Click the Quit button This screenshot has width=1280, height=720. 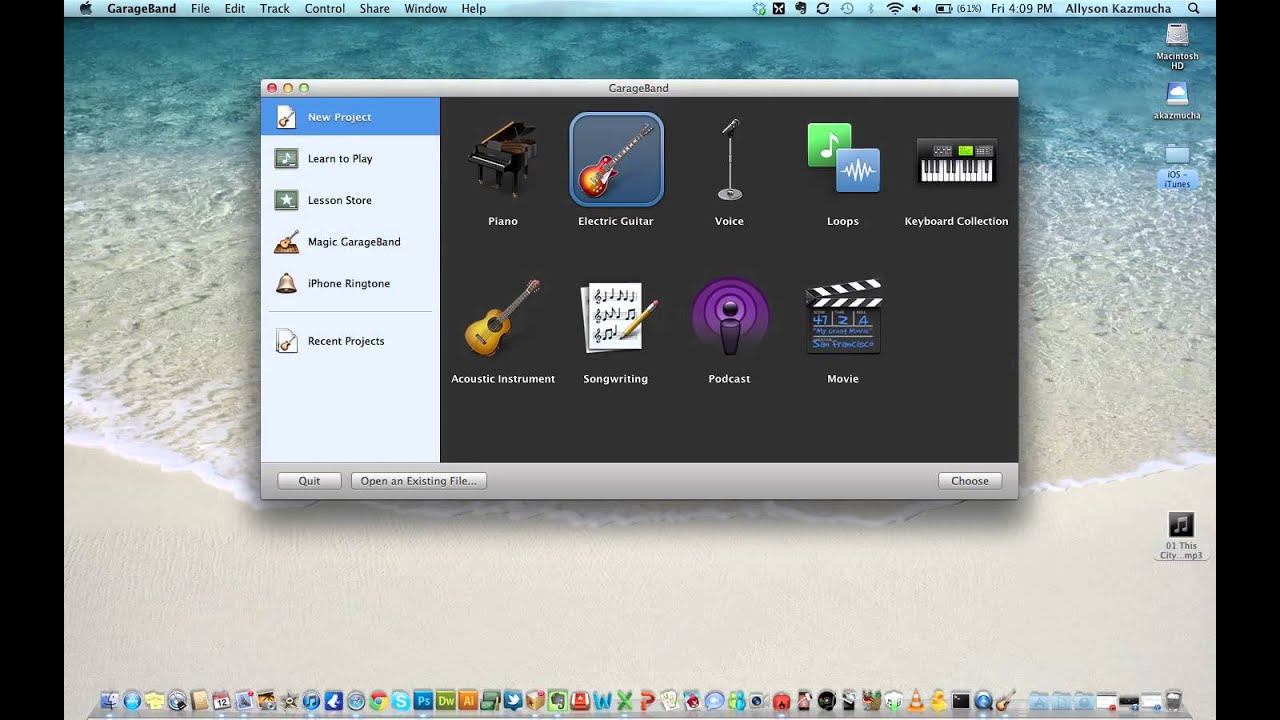(309, 481)
